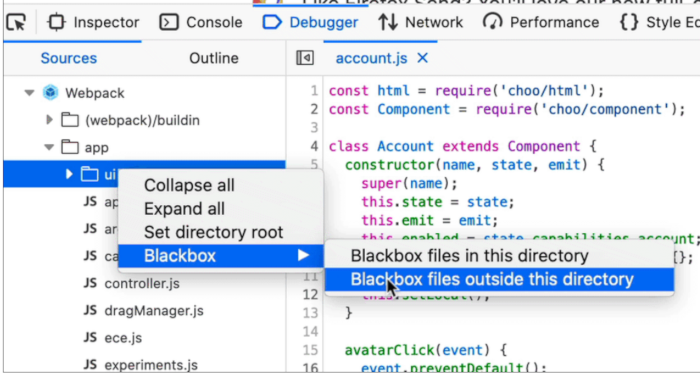Open the Network panel
The height and width of the screenshot is (374, 700).
pyautogui.click(x=421, y=22)
